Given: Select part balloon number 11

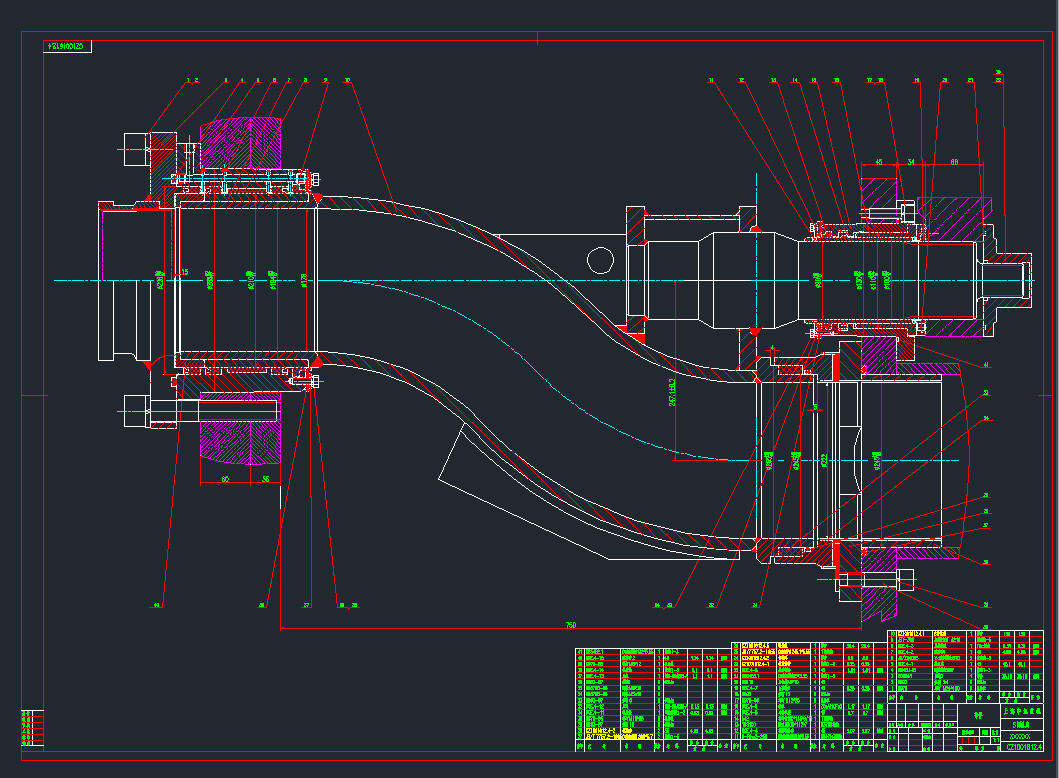Looking at the screenshot, I should click(711, 80).
